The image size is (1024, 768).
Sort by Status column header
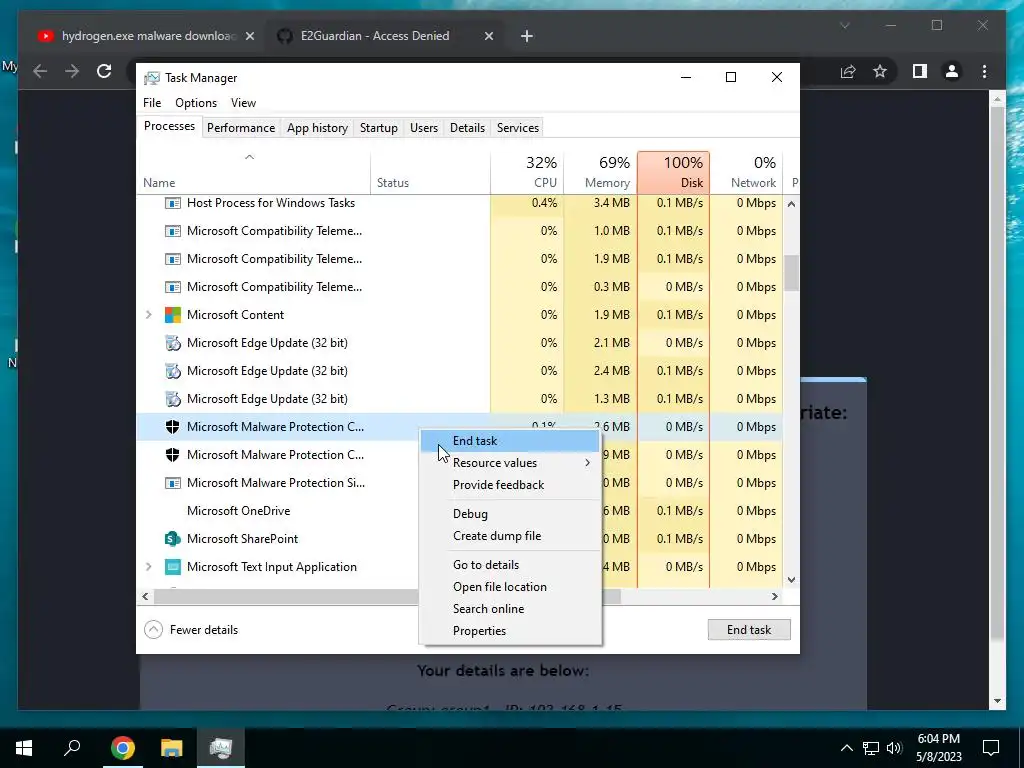click(430, 172)
